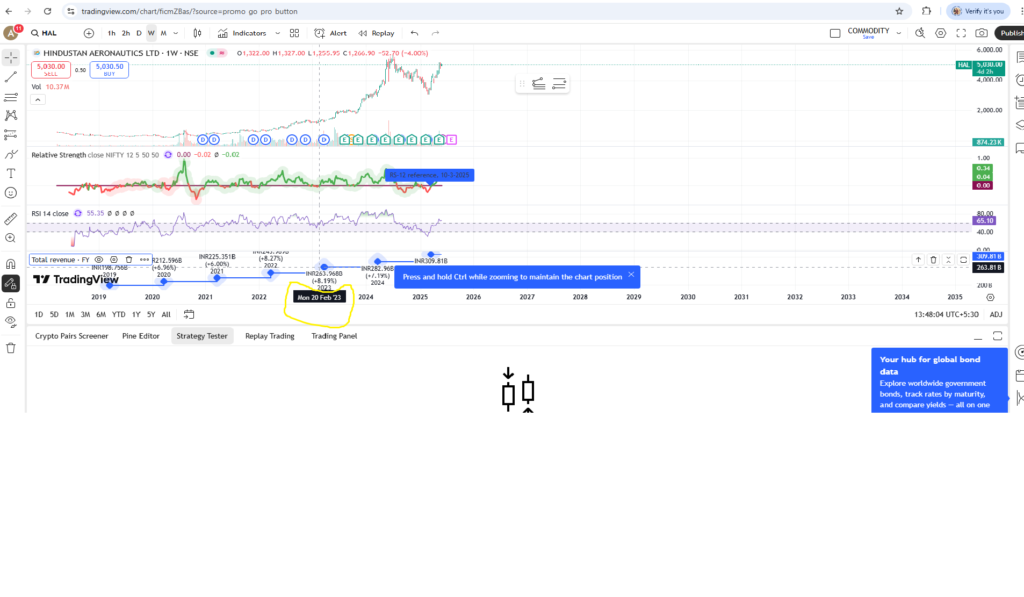This screenshot has width=1024, height=597.
Task: Set the time range to 1D
Action: pos(39,315)
